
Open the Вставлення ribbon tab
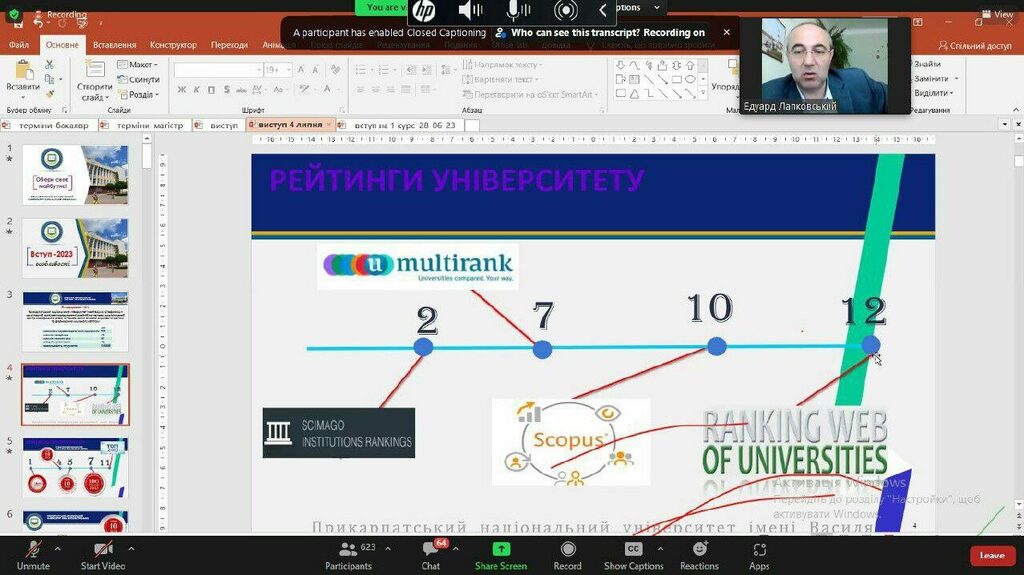click(x=114, y=45)
